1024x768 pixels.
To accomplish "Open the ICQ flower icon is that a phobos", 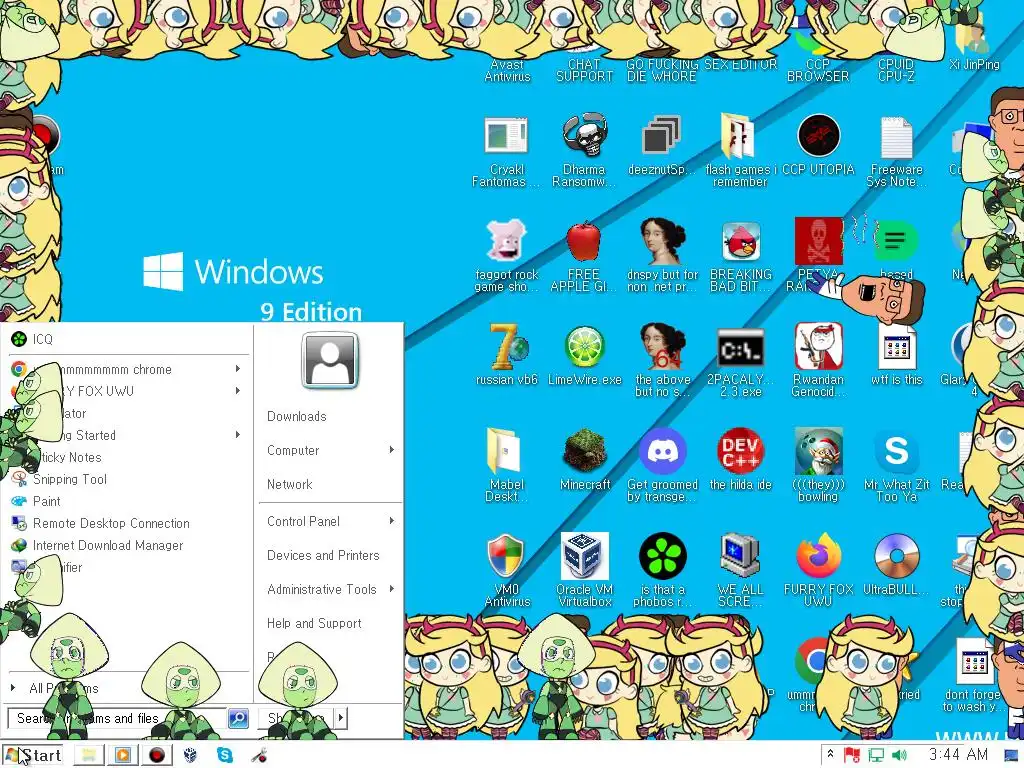I will 662,556.
